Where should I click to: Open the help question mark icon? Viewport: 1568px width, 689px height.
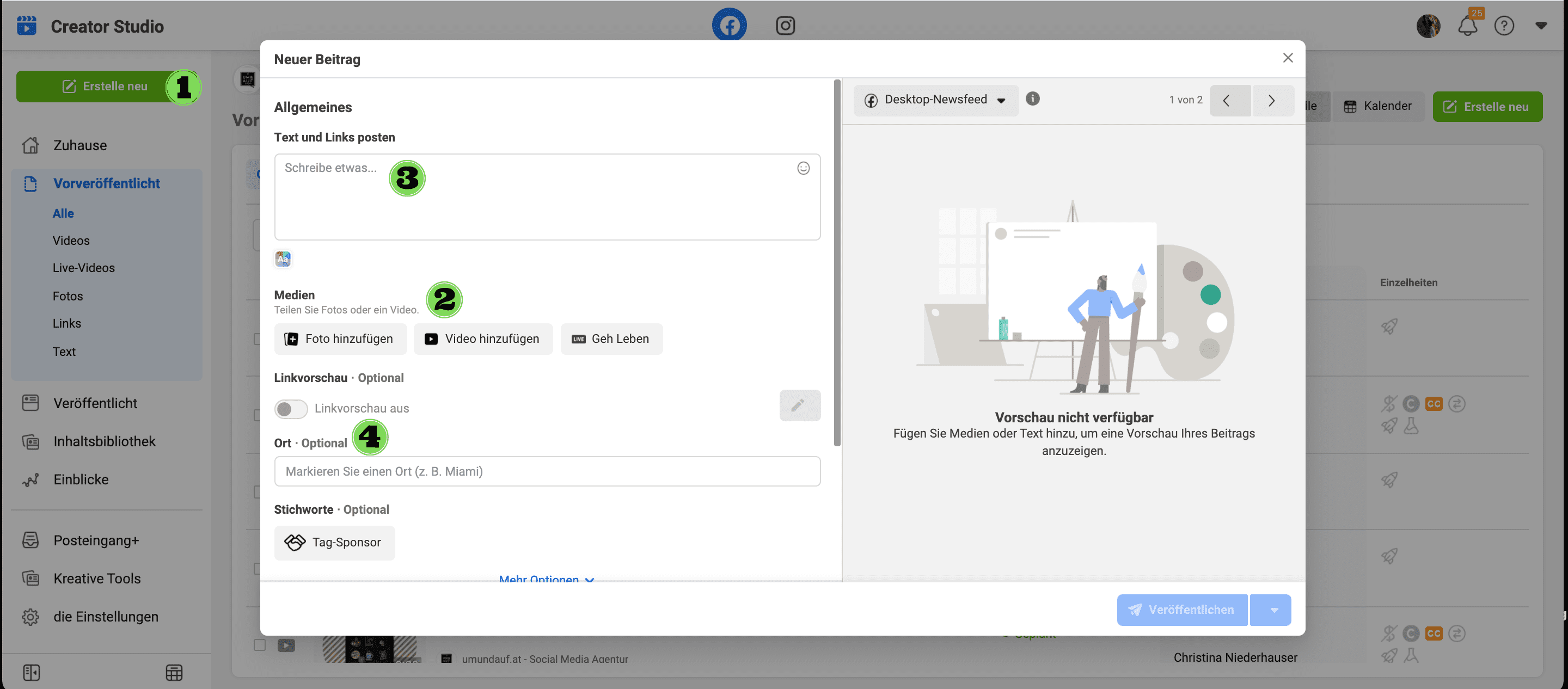coord(1504,26)
